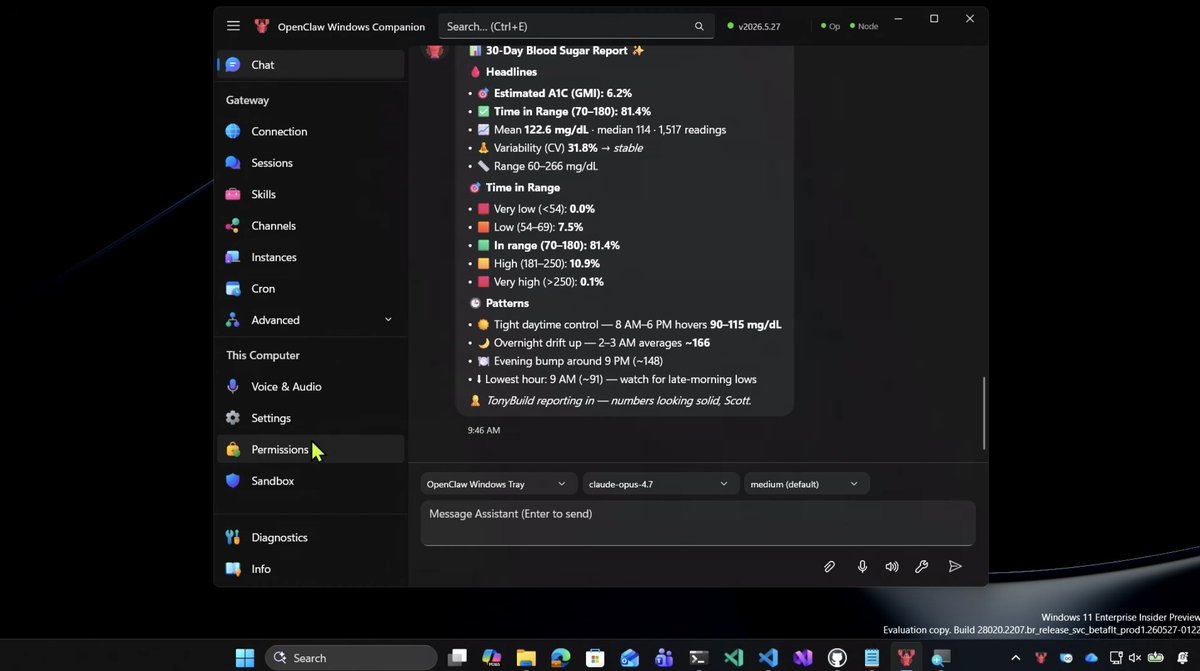The width and height of the screenshot is (1200, 671).
Task: Click the Sandbox shield icon
Action: click(233, 481)
